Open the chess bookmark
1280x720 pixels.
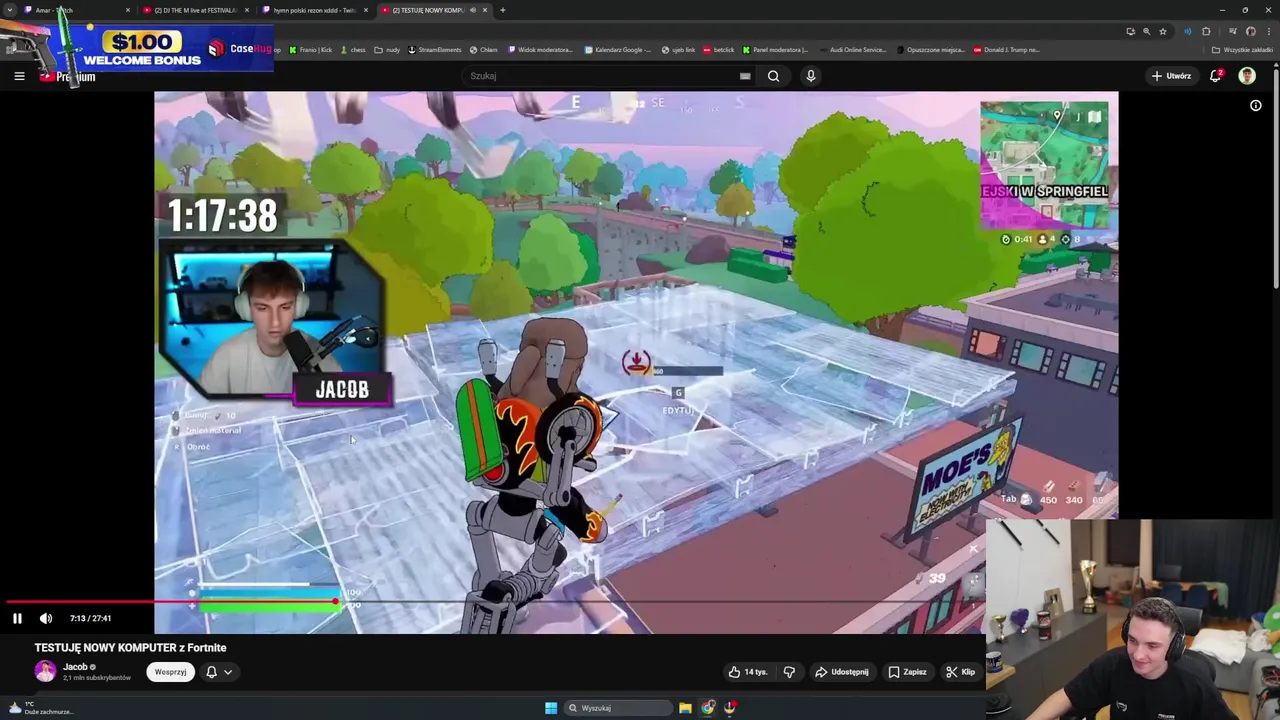352,49
